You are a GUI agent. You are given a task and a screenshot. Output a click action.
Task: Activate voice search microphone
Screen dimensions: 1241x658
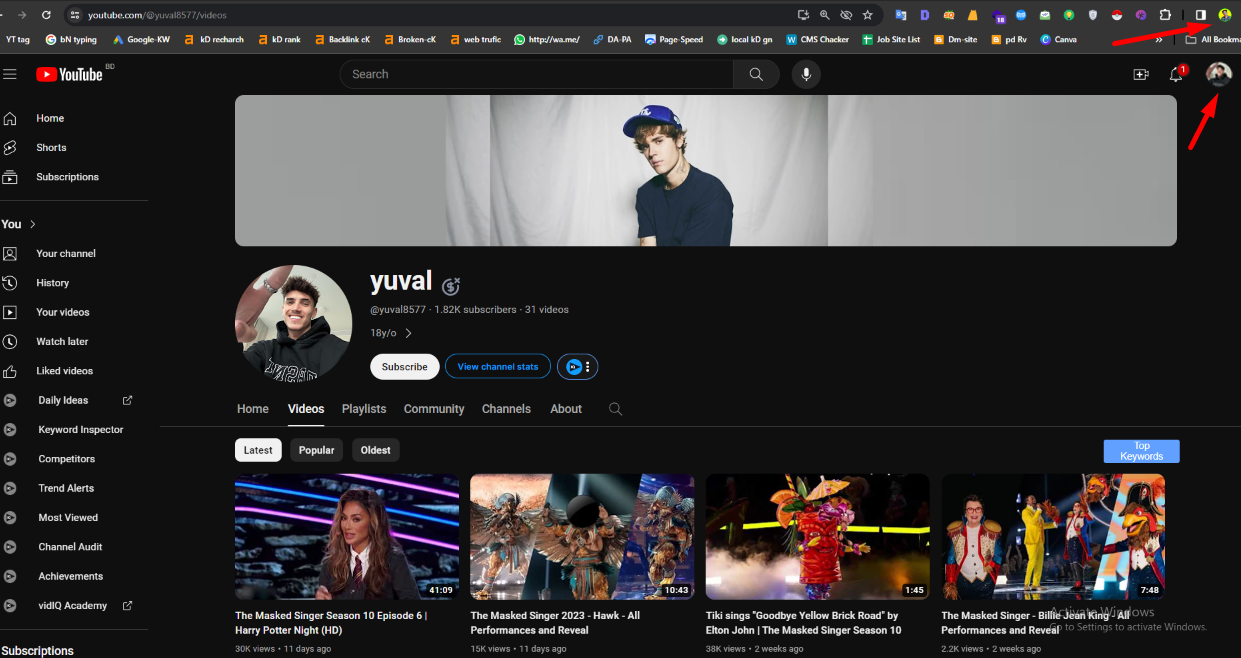pyautogui.click(x=806, y=74)
